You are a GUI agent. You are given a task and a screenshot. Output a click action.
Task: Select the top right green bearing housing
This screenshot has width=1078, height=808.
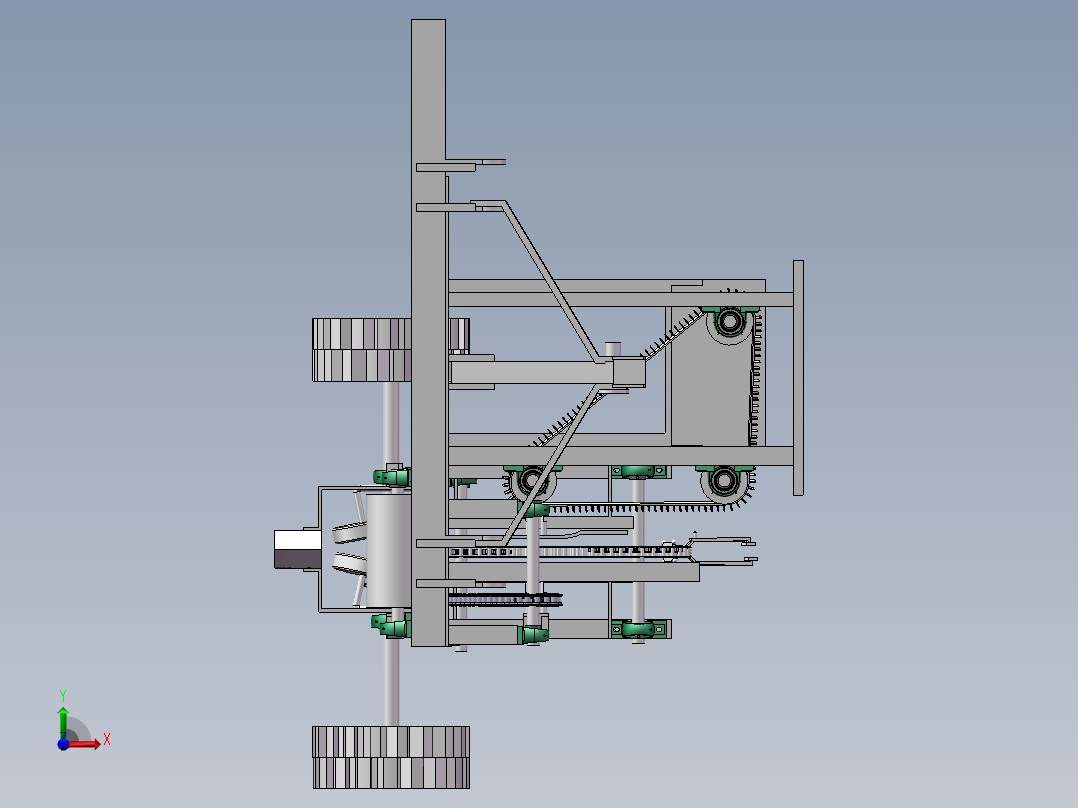[729, 320]
